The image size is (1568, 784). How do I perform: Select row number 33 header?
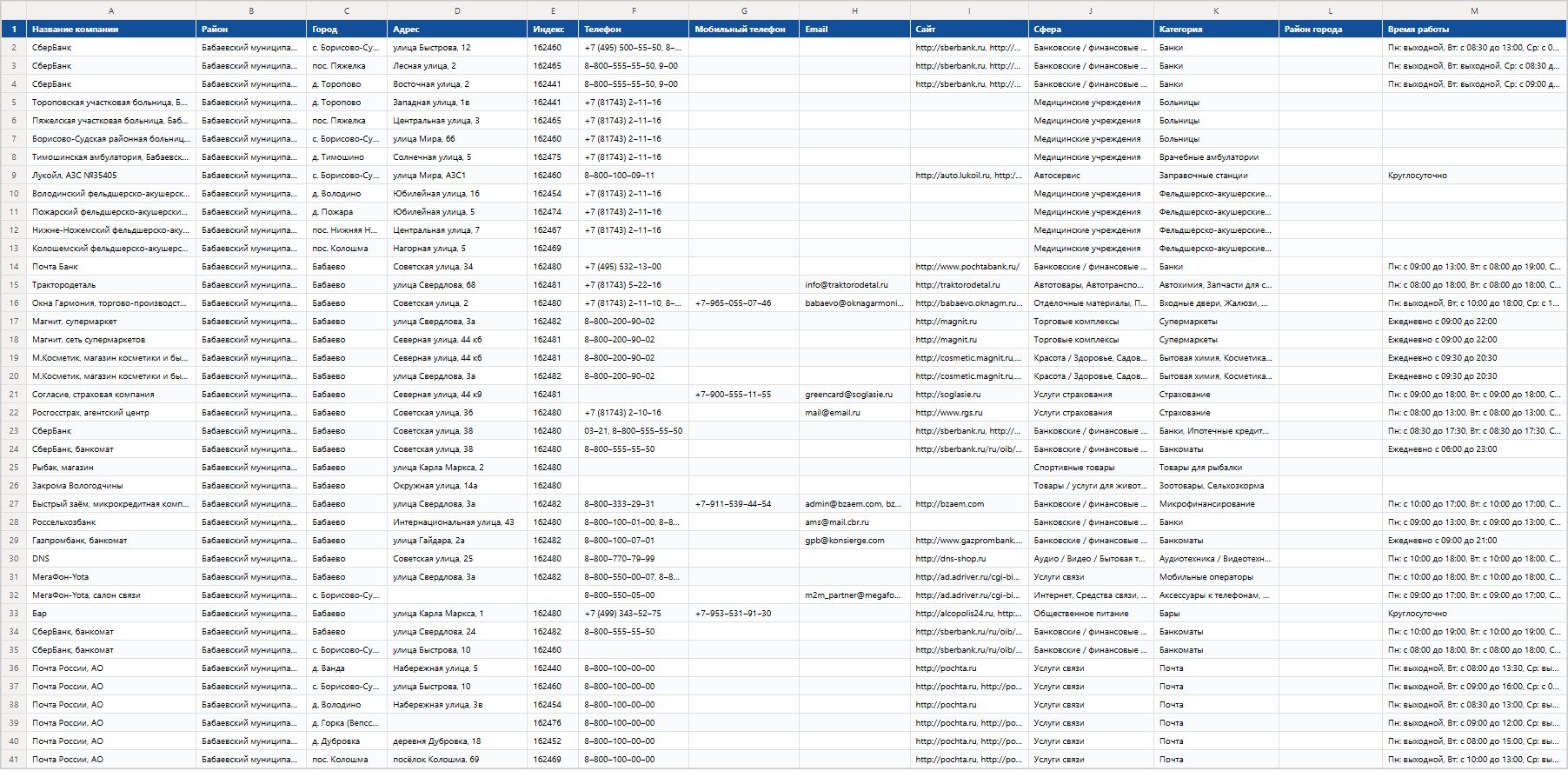13,614
